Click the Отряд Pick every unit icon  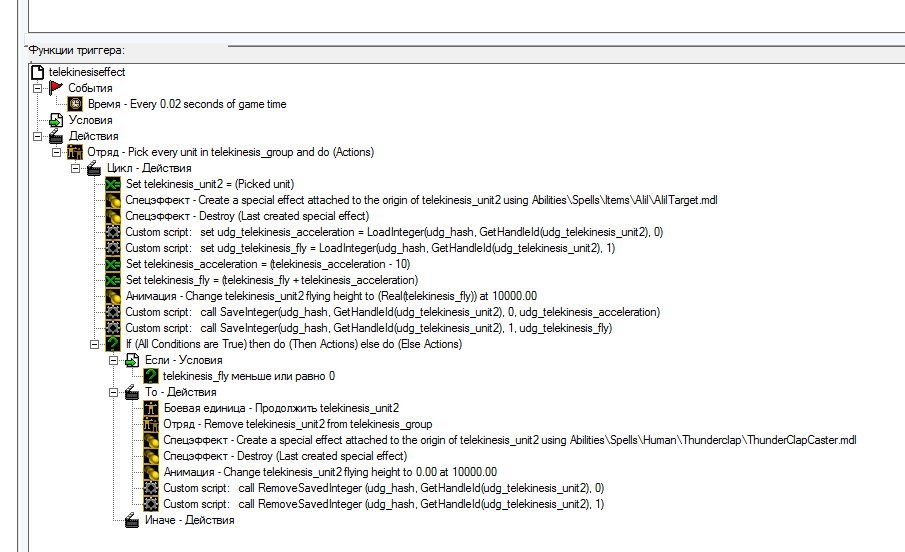pos(75,152)
